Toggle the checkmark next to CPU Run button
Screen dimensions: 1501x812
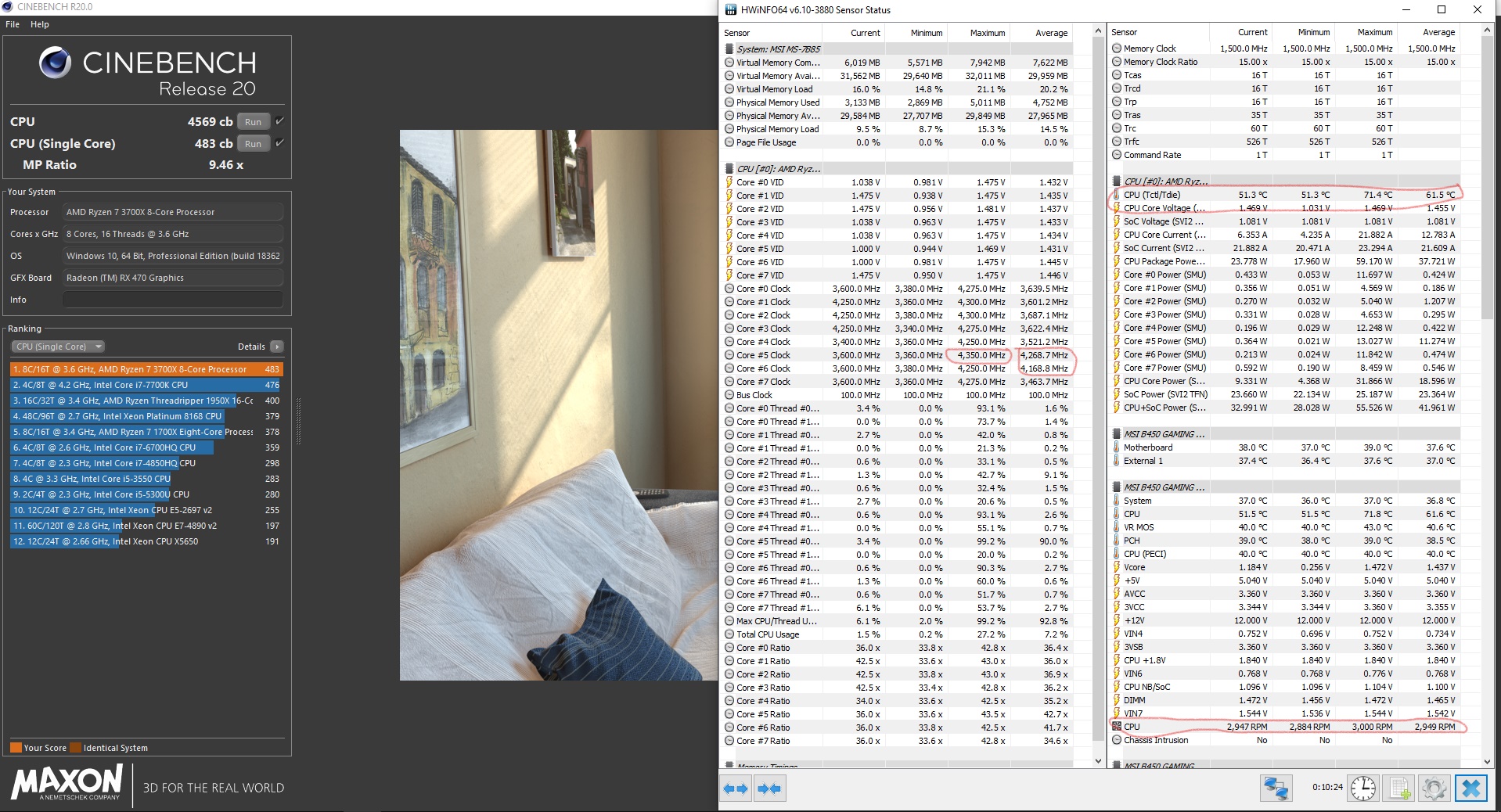(279, 121)
